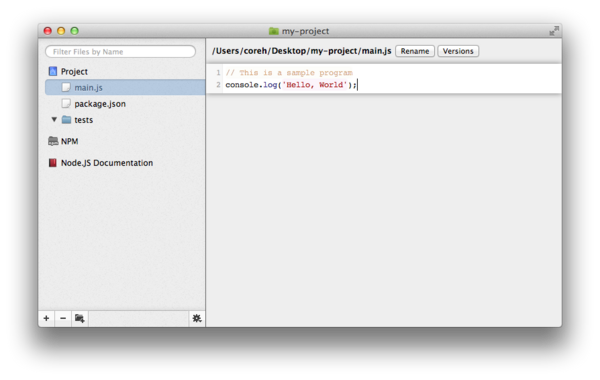This screenshot has width=600, height=380.
Task: Open the Node.JS Documentation section
Action: (107, 163)
